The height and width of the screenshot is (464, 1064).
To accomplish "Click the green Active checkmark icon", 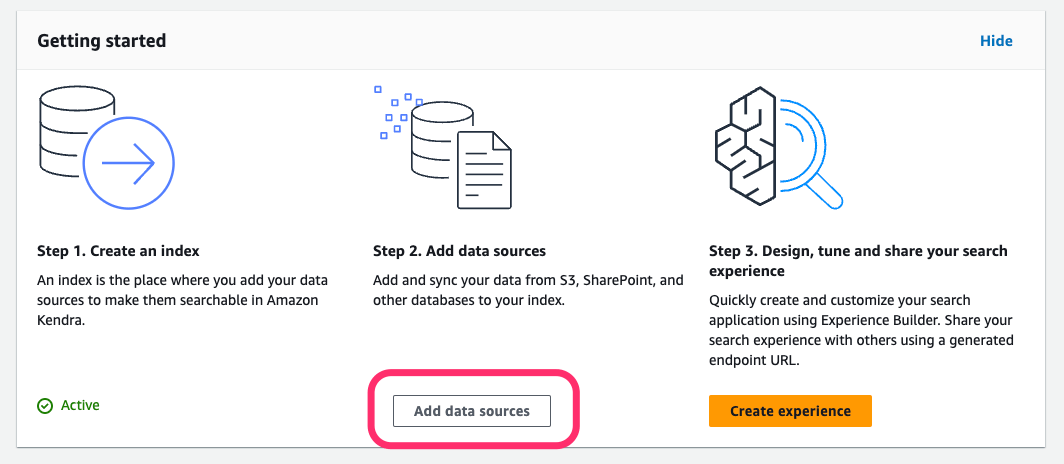I will coord(45,406).
